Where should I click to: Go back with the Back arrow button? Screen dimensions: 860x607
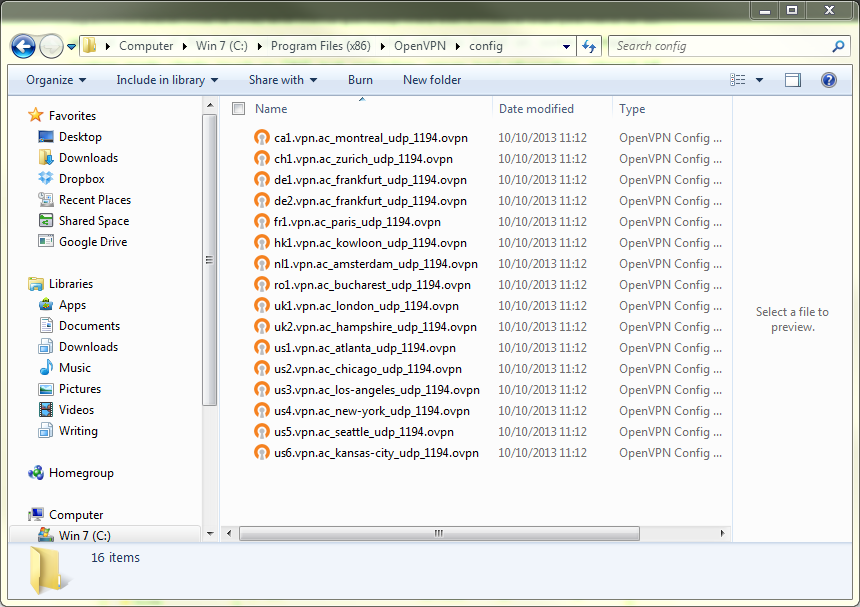click(23, 46)
